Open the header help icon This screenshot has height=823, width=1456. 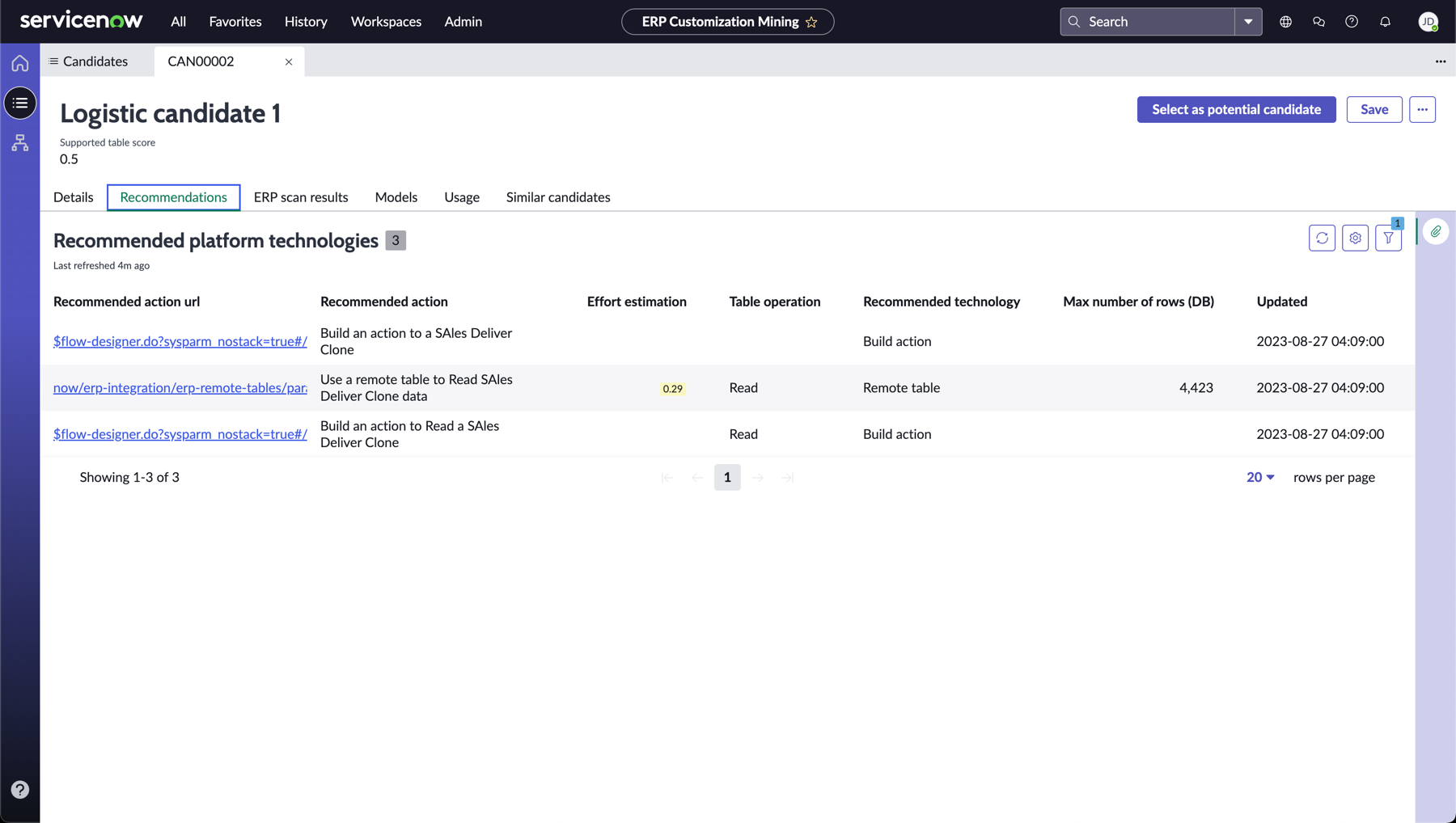coord(1352,22)
